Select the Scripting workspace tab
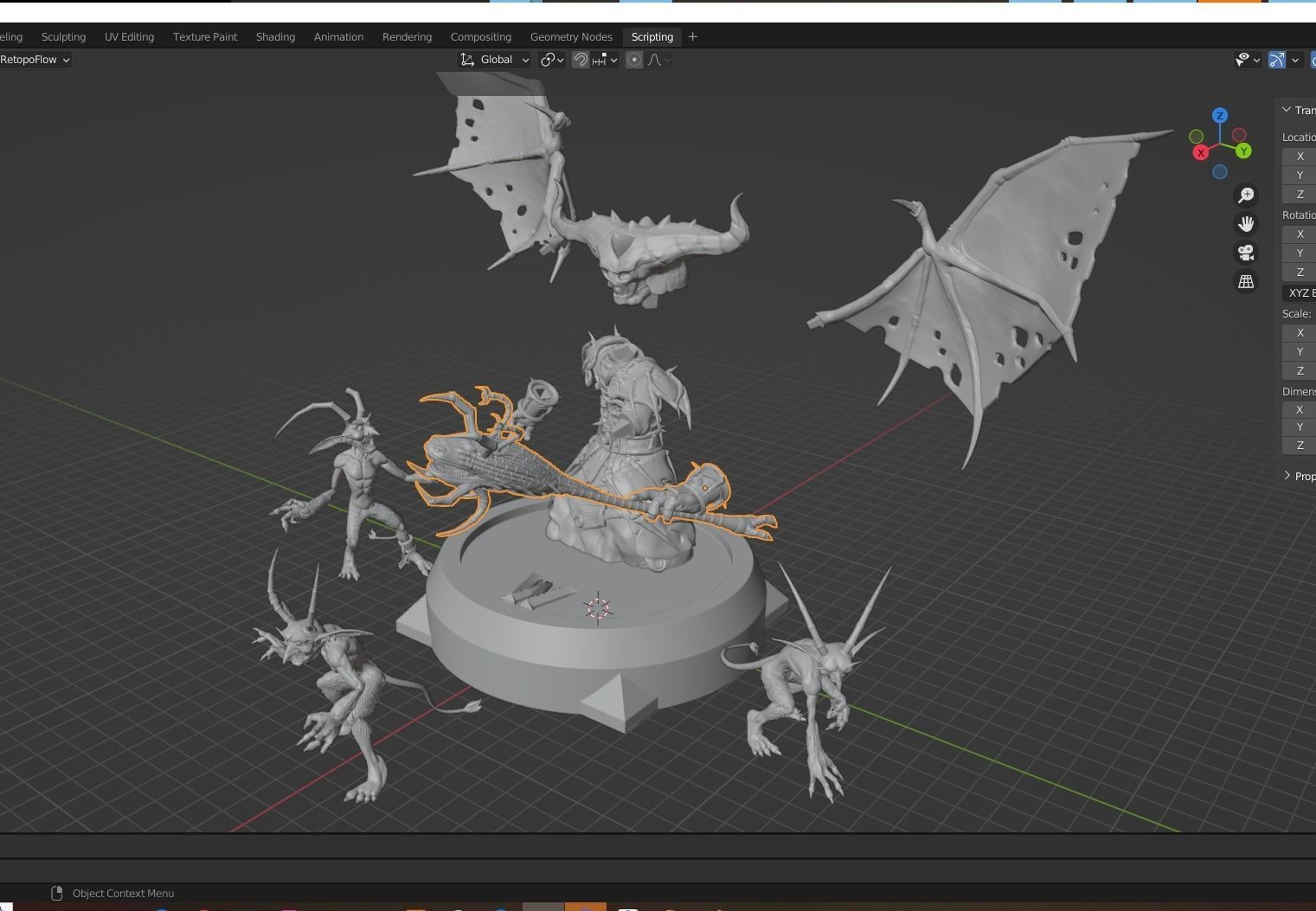The image size is (1316, 911). coord(652,36)
